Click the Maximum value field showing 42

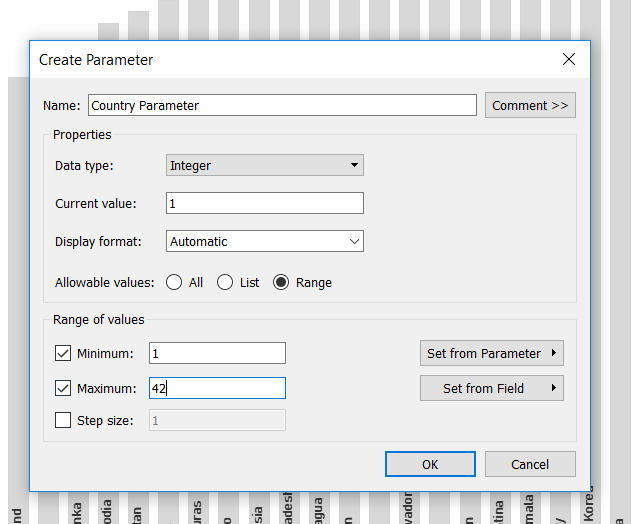[217, 388]
